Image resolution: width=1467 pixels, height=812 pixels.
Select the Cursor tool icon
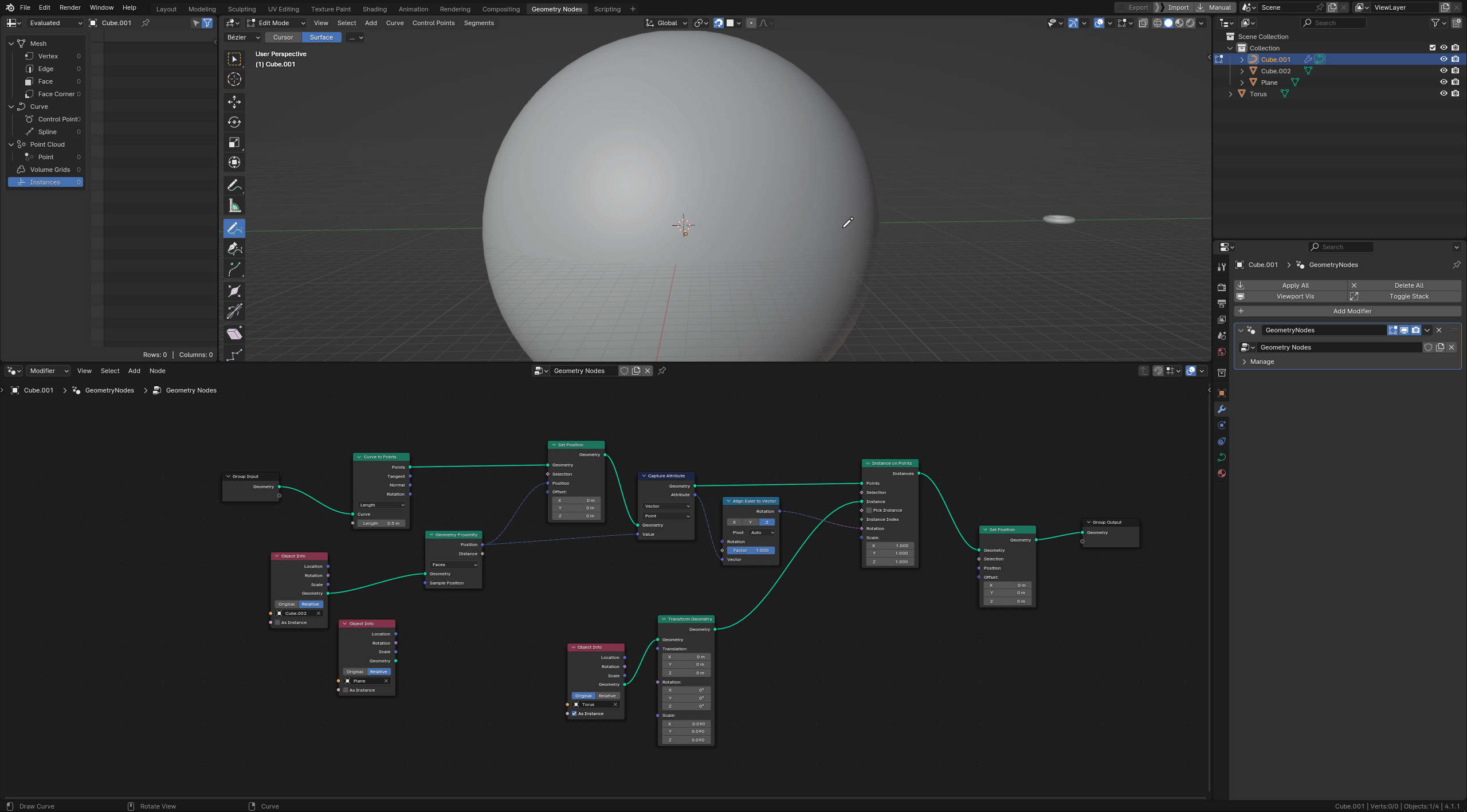coord(234,79)
